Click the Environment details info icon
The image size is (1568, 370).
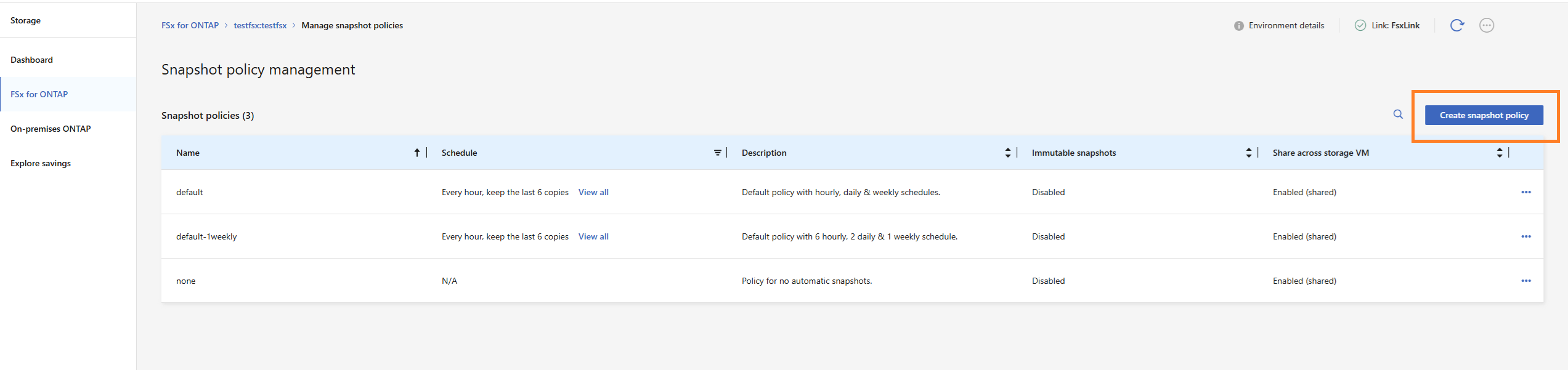1238,26
